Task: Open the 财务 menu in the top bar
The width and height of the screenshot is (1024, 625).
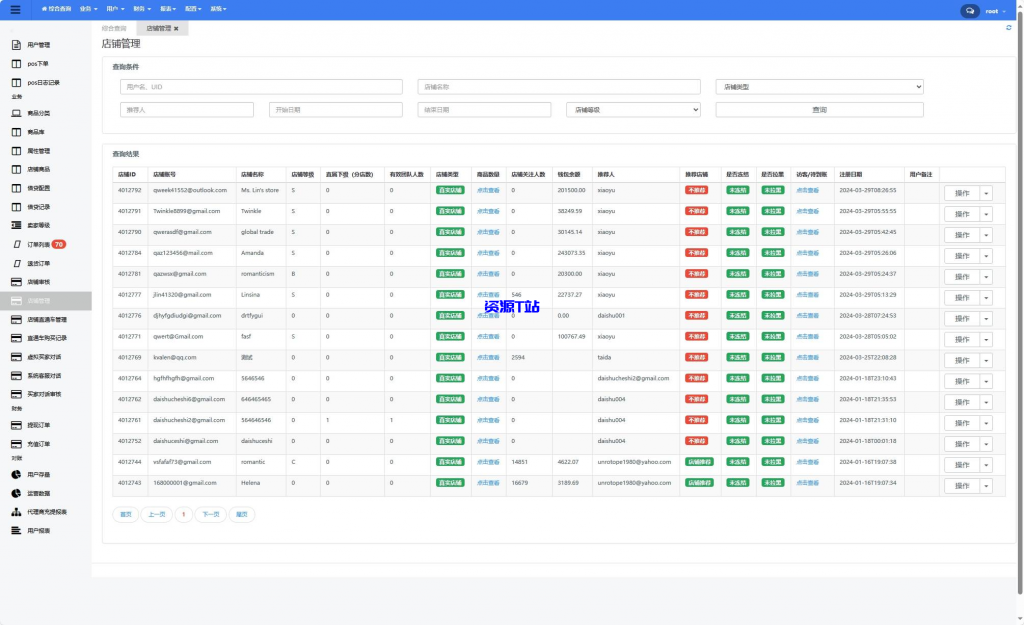Action: click(x=141, y=9)
